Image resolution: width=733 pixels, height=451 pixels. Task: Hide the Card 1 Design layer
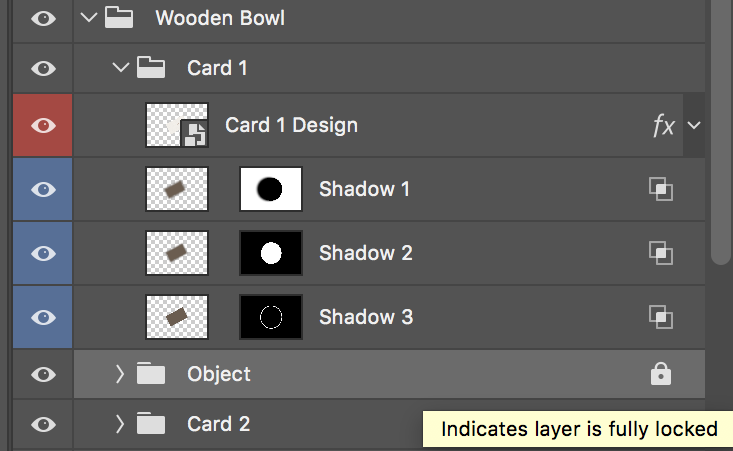(x=43, y=125)
